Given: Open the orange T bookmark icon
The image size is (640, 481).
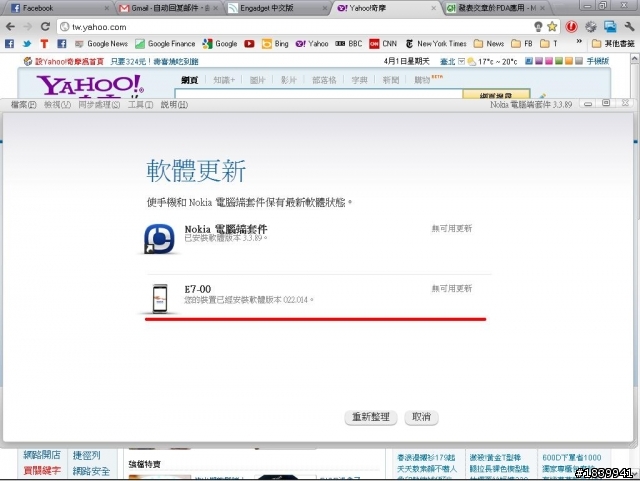Looking at the screenshot, I should 44,44.
